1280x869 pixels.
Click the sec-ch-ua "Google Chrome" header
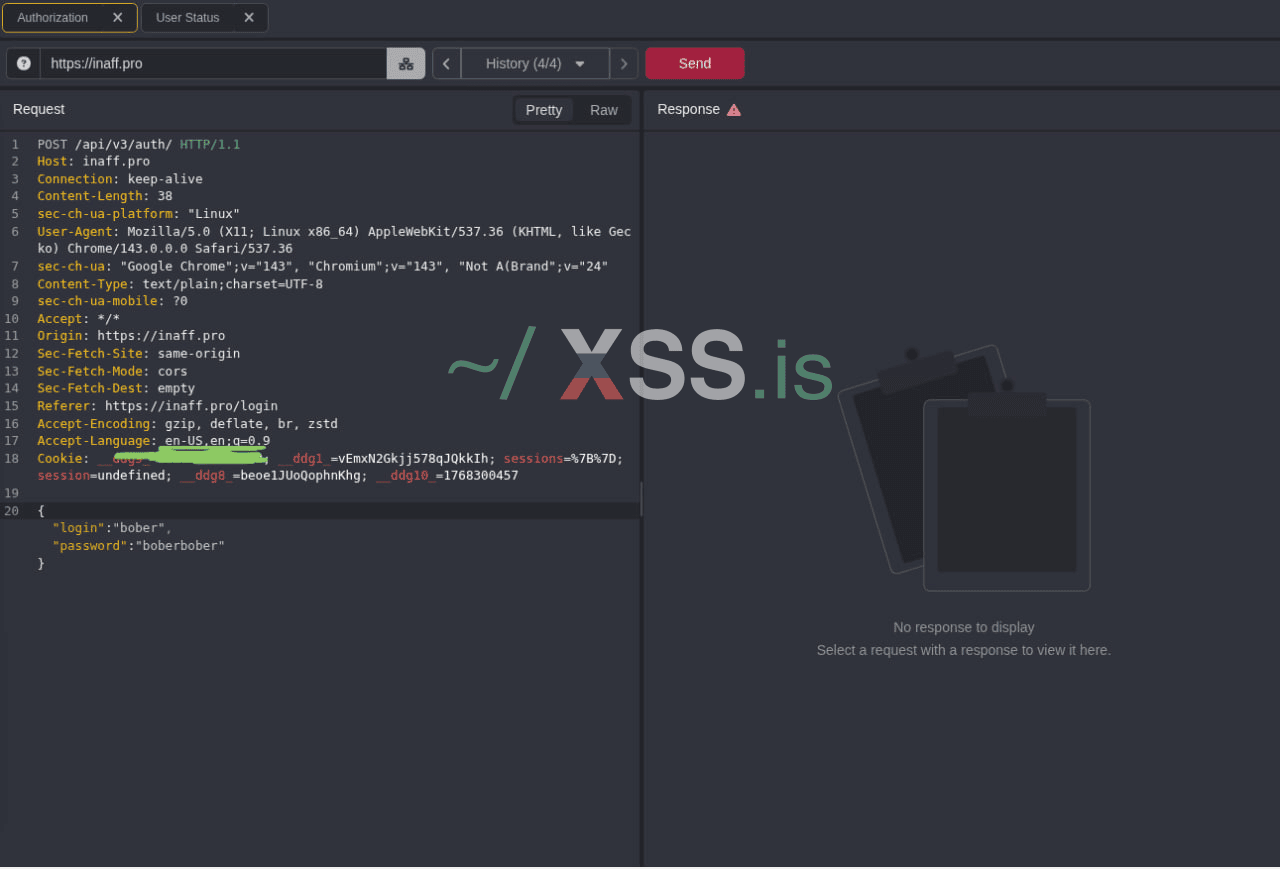(x=323, y=266)
